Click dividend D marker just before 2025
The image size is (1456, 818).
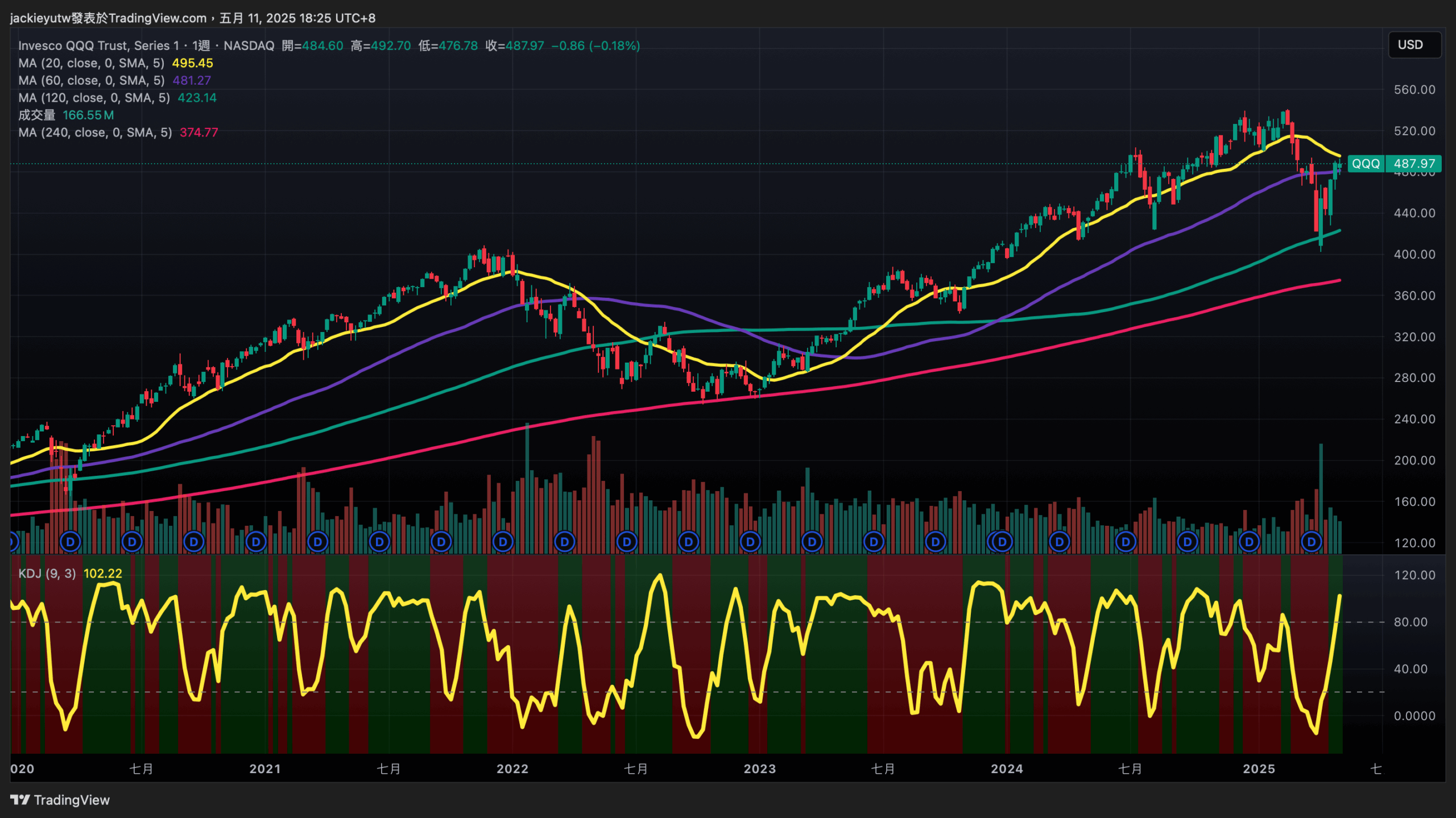tap(1249, 542)
